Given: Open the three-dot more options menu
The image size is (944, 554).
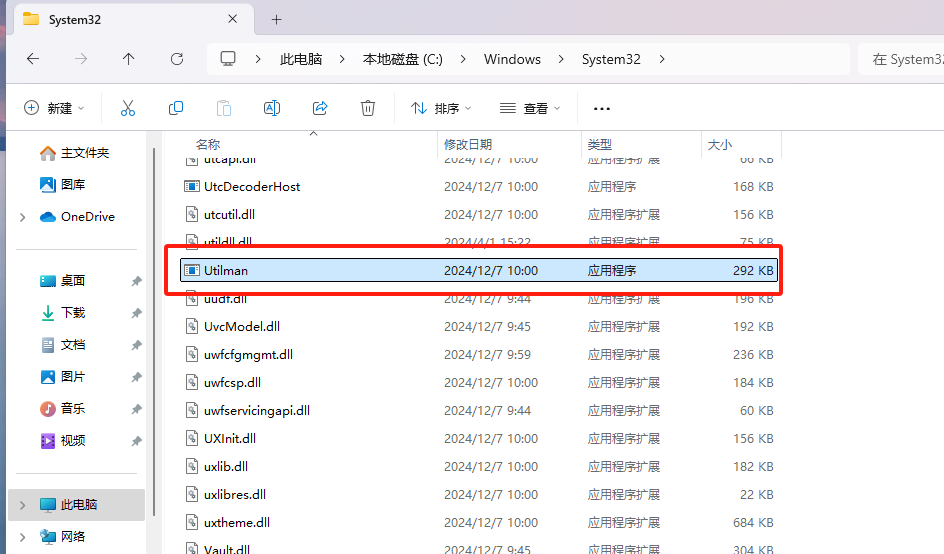Looking at the screenshot, I should coord(602,108).
